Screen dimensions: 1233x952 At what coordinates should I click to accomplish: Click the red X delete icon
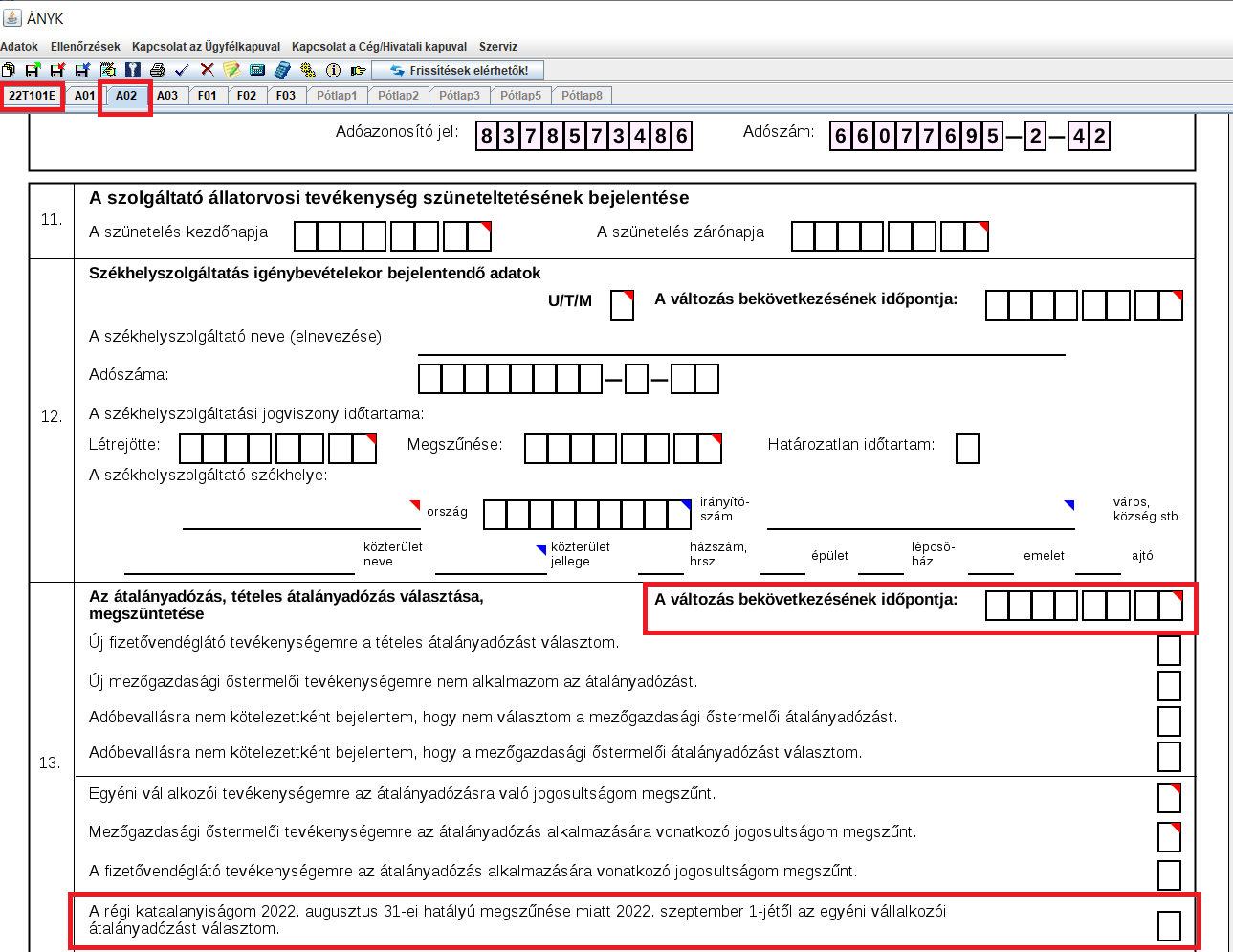pos(207,70)
